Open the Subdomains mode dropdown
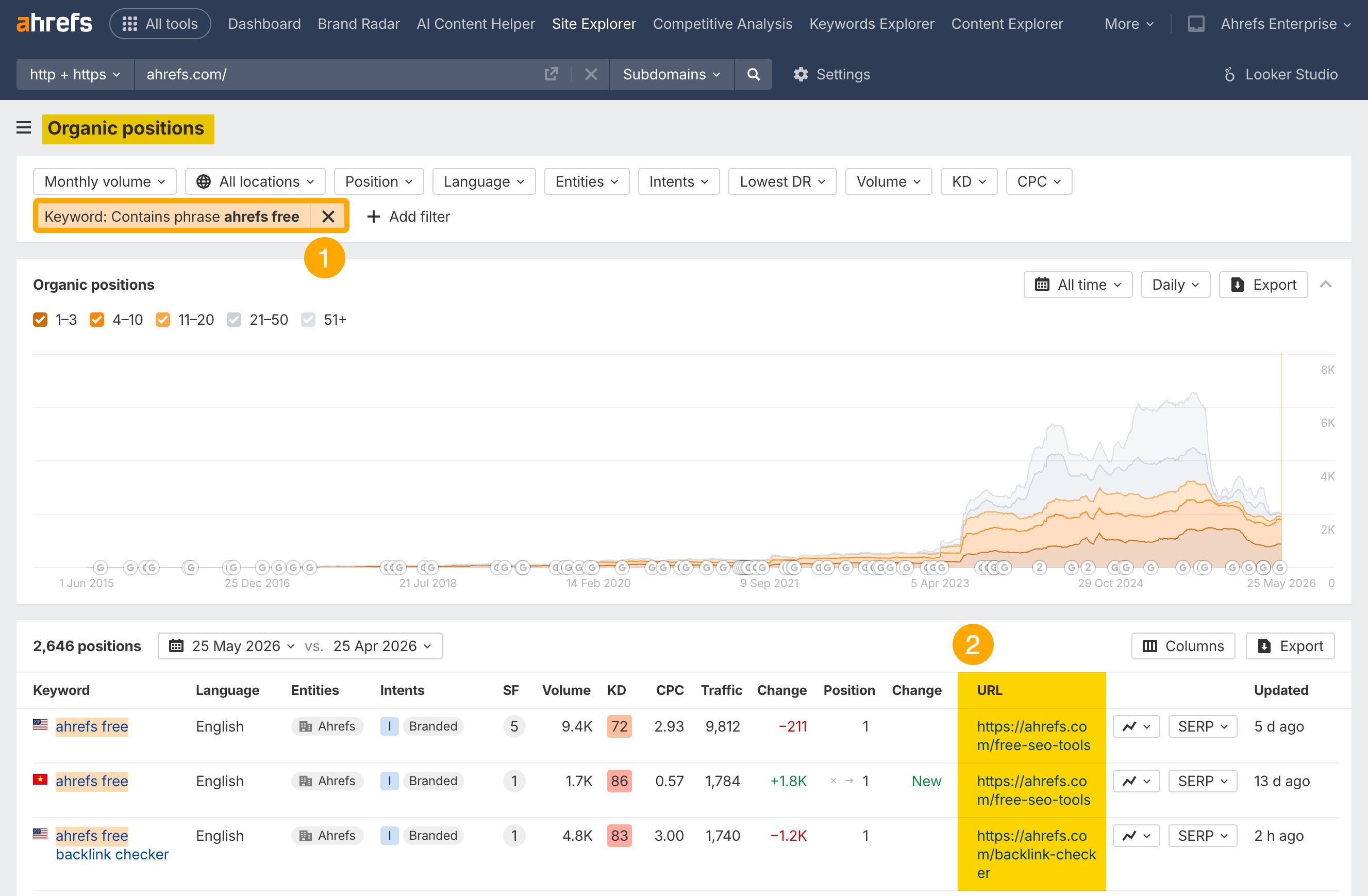 tap(671, 74)
